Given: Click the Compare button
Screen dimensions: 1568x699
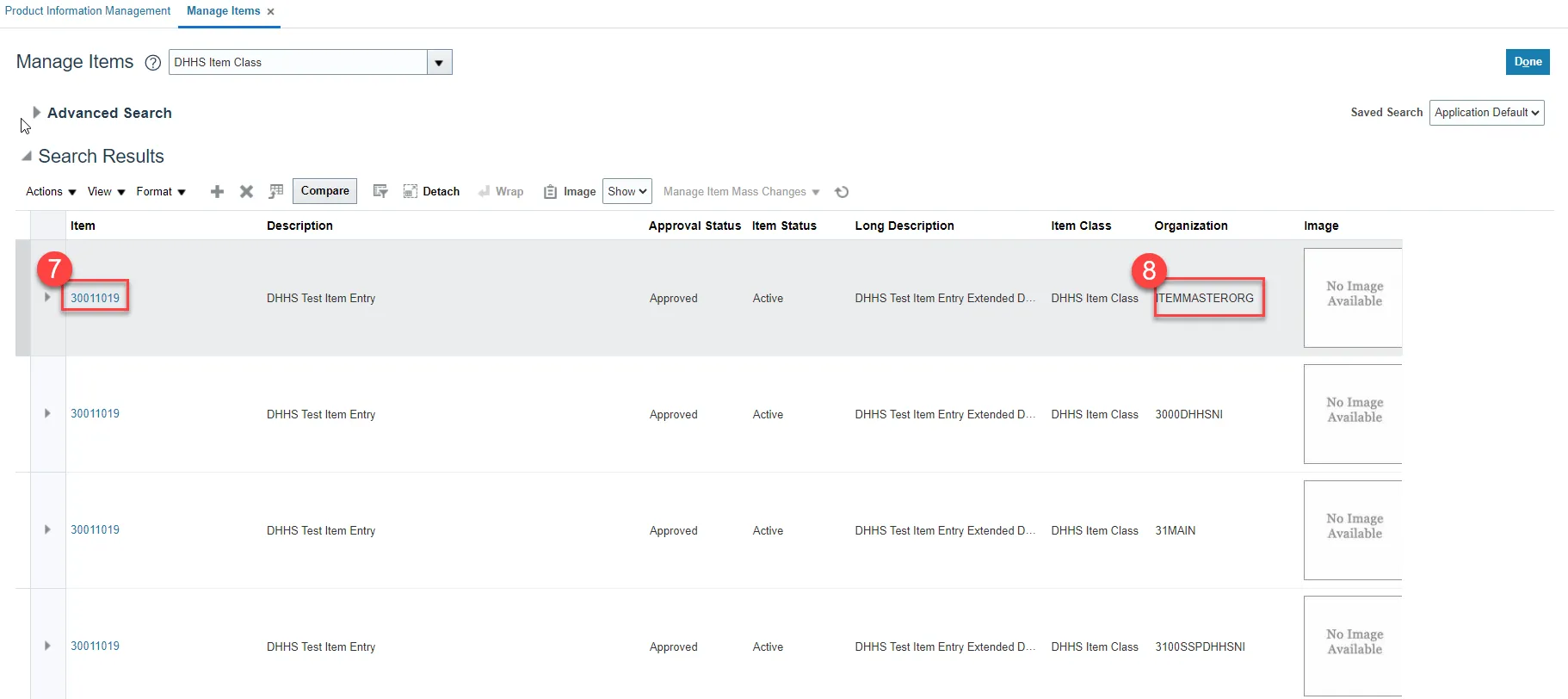Looking at the screenshot, I should (x=325, y=191).
